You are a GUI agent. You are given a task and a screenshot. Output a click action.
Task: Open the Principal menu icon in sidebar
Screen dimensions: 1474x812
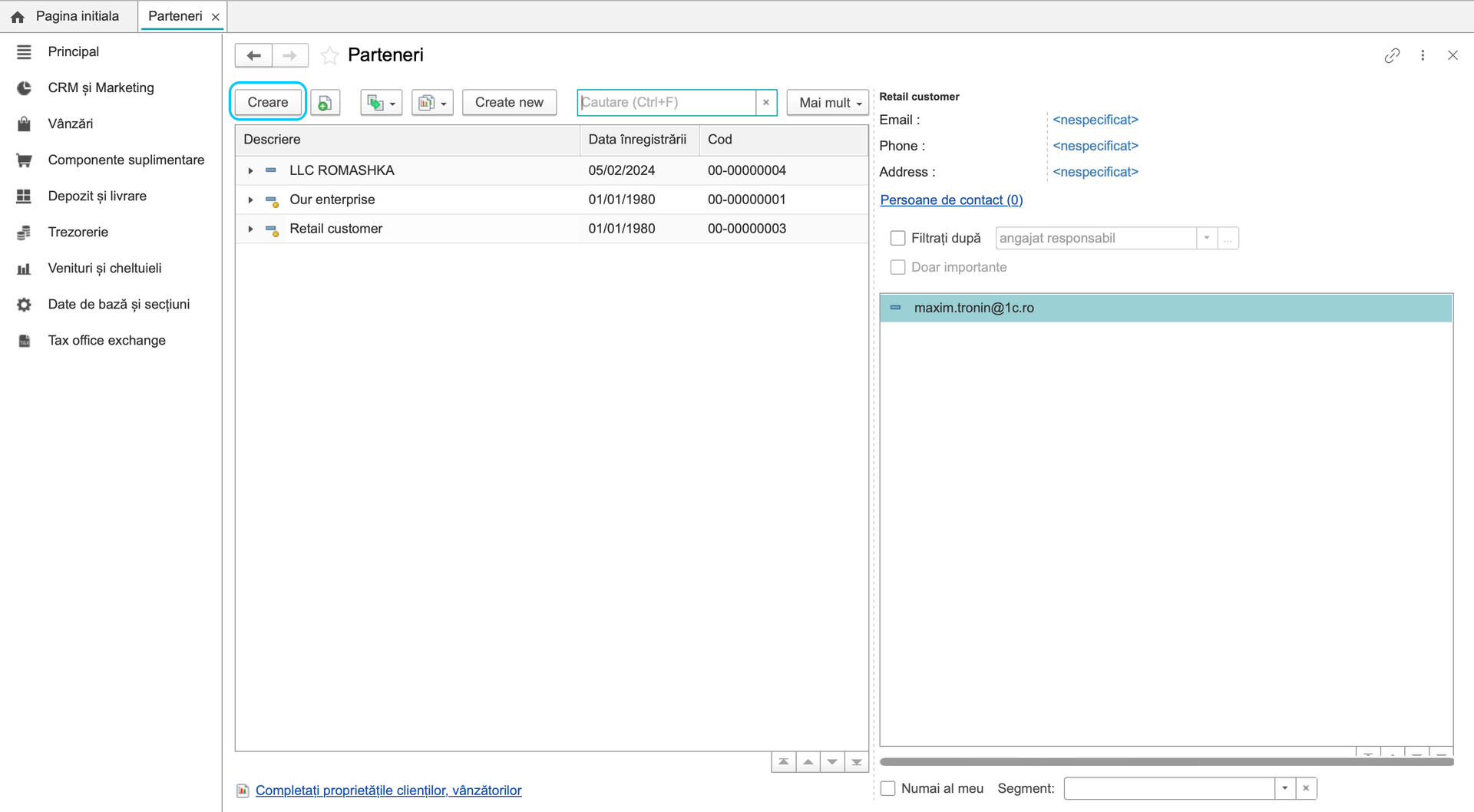click(24, 51)
